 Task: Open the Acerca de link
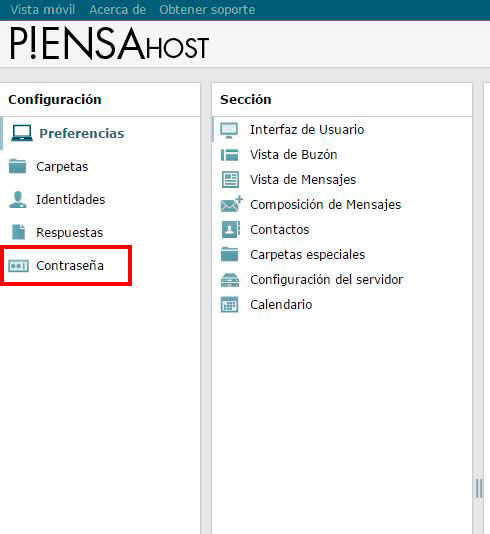[x=117, y=10]
